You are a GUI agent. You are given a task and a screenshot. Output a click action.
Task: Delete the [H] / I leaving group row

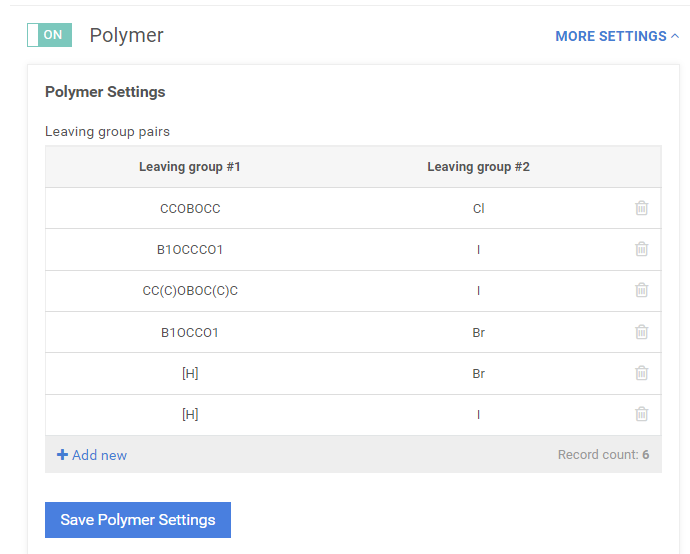(x=641, y=414)
